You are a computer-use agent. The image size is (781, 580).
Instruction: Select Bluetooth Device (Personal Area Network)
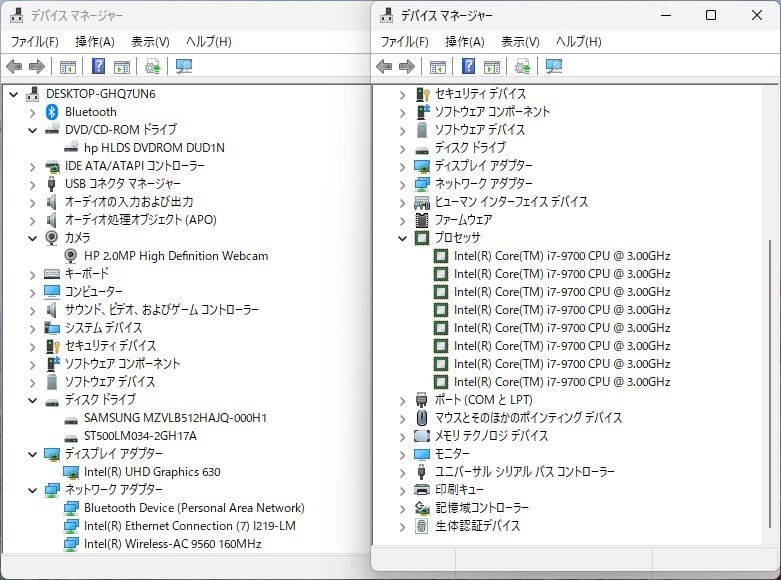click(x=194, y=508)
